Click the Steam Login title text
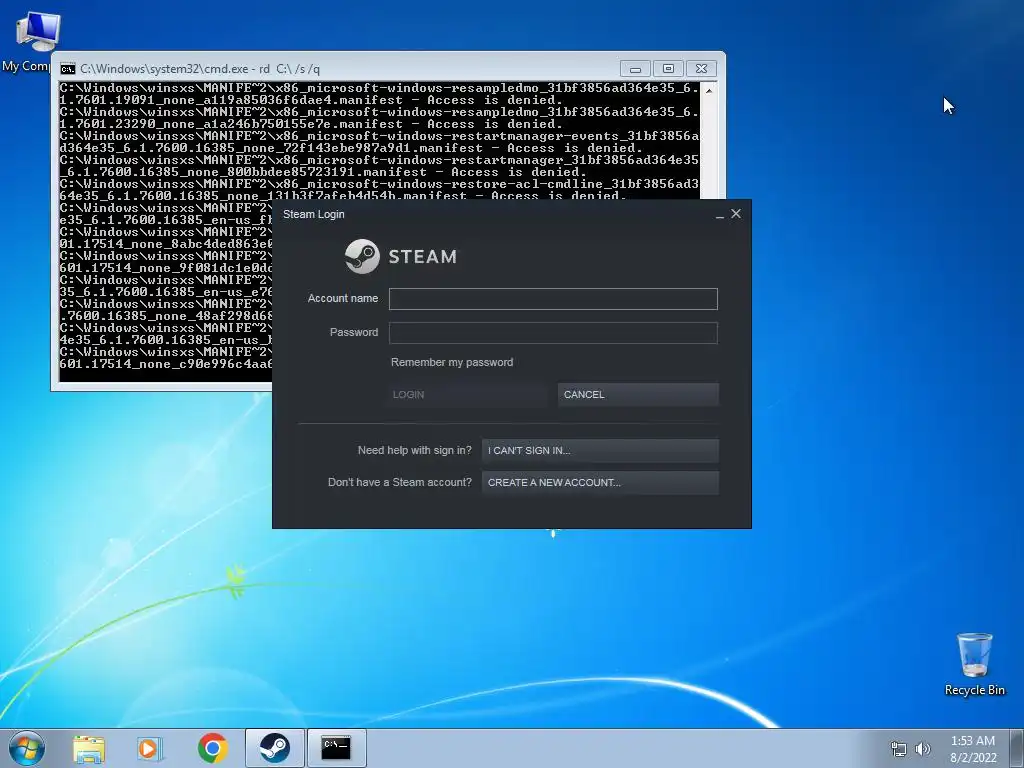 [x=313, y=214]
